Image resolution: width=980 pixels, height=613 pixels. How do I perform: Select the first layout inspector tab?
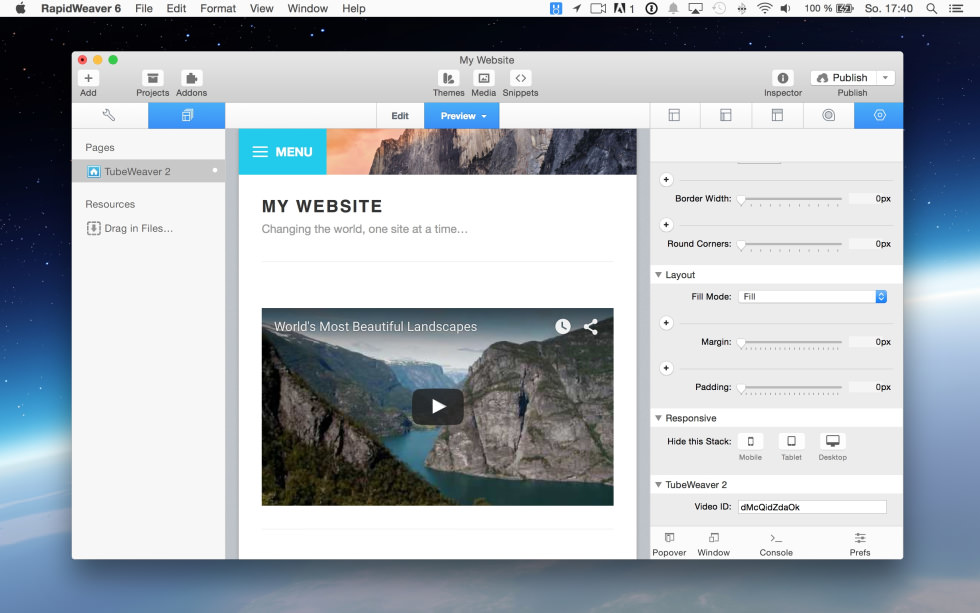point(674,116)
